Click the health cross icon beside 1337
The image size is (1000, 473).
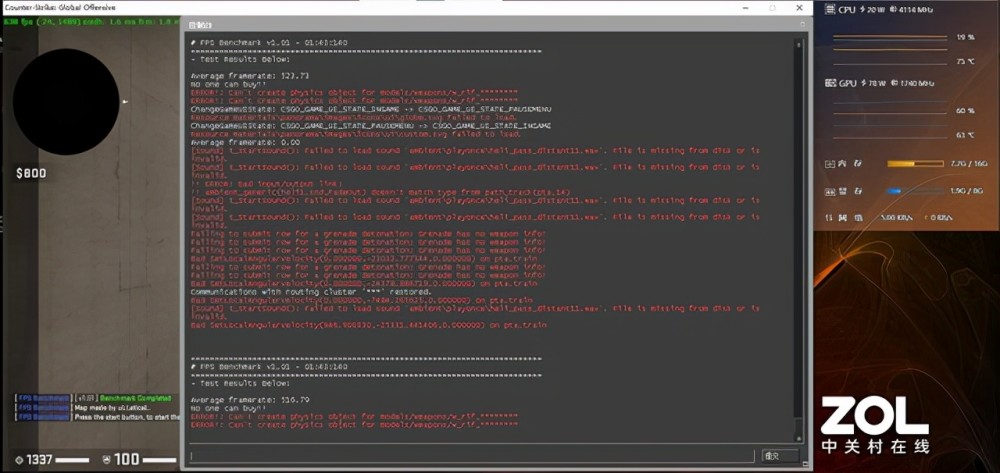coord(19,460)
